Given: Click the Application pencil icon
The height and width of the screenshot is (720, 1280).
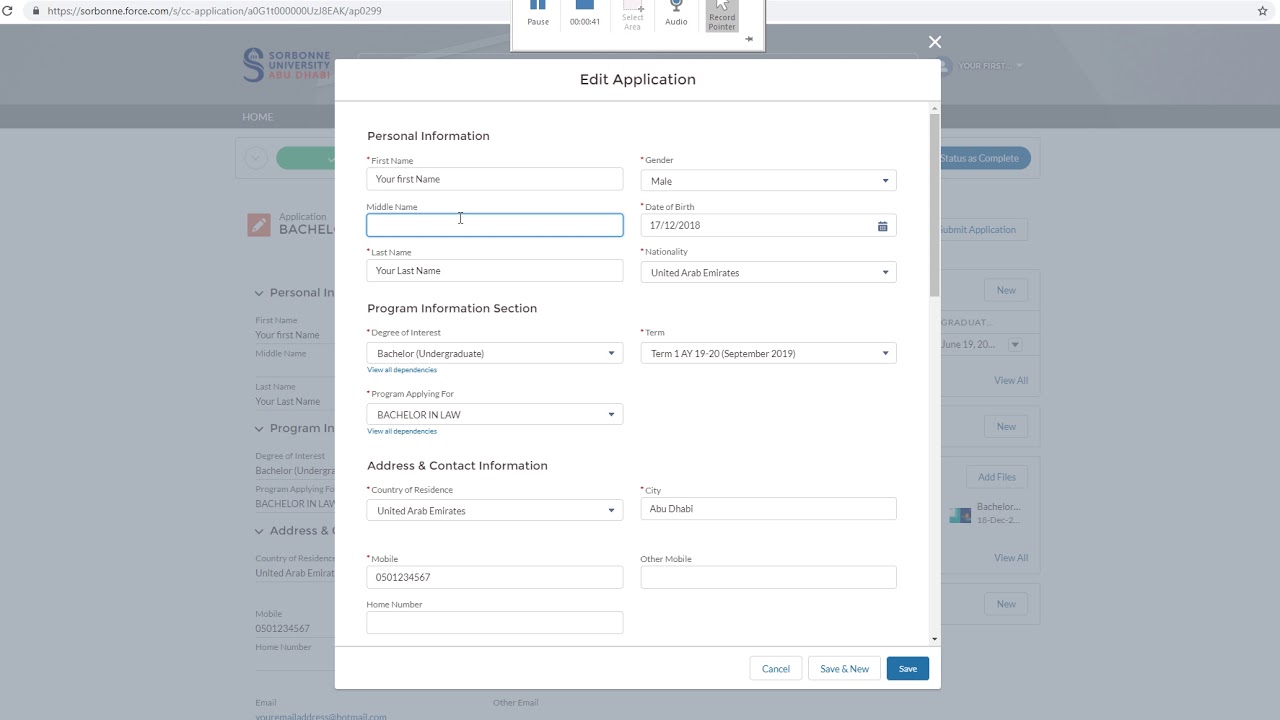Looking at the screenshot, I should point(259,225).
